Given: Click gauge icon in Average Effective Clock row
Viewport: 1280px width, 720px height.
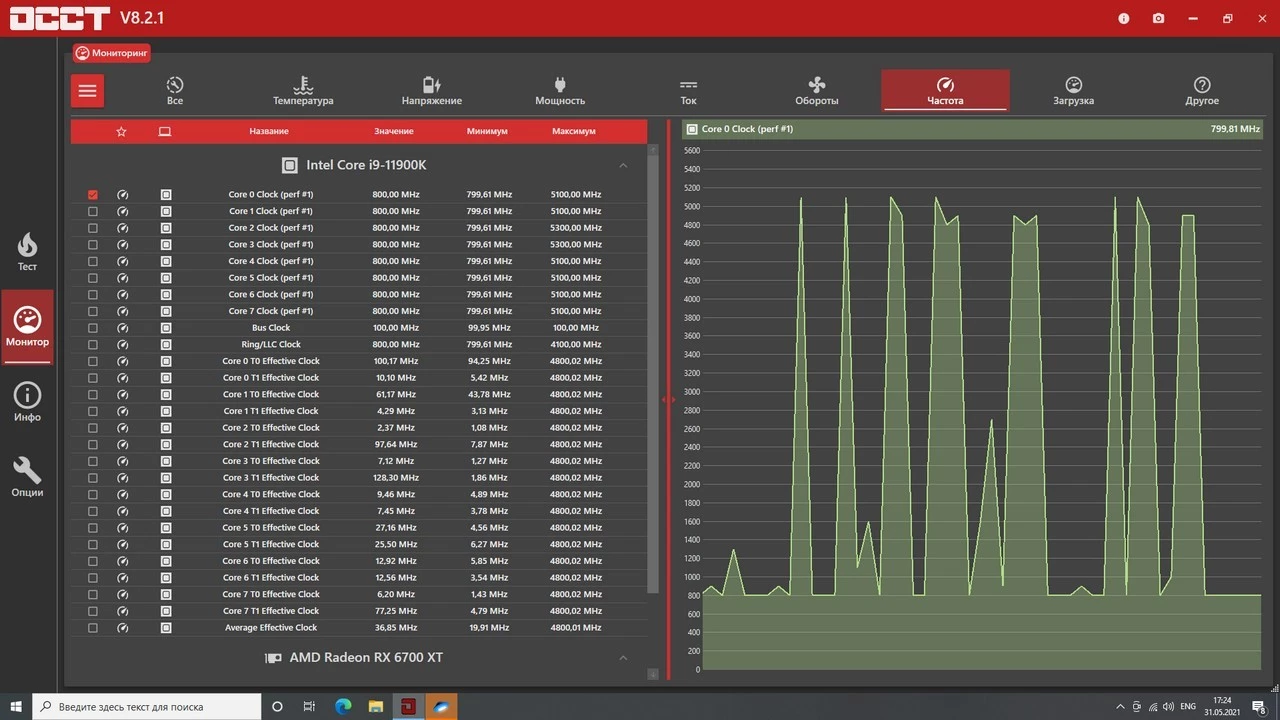Looking at the screenshot, I should (x=123, y=628).
